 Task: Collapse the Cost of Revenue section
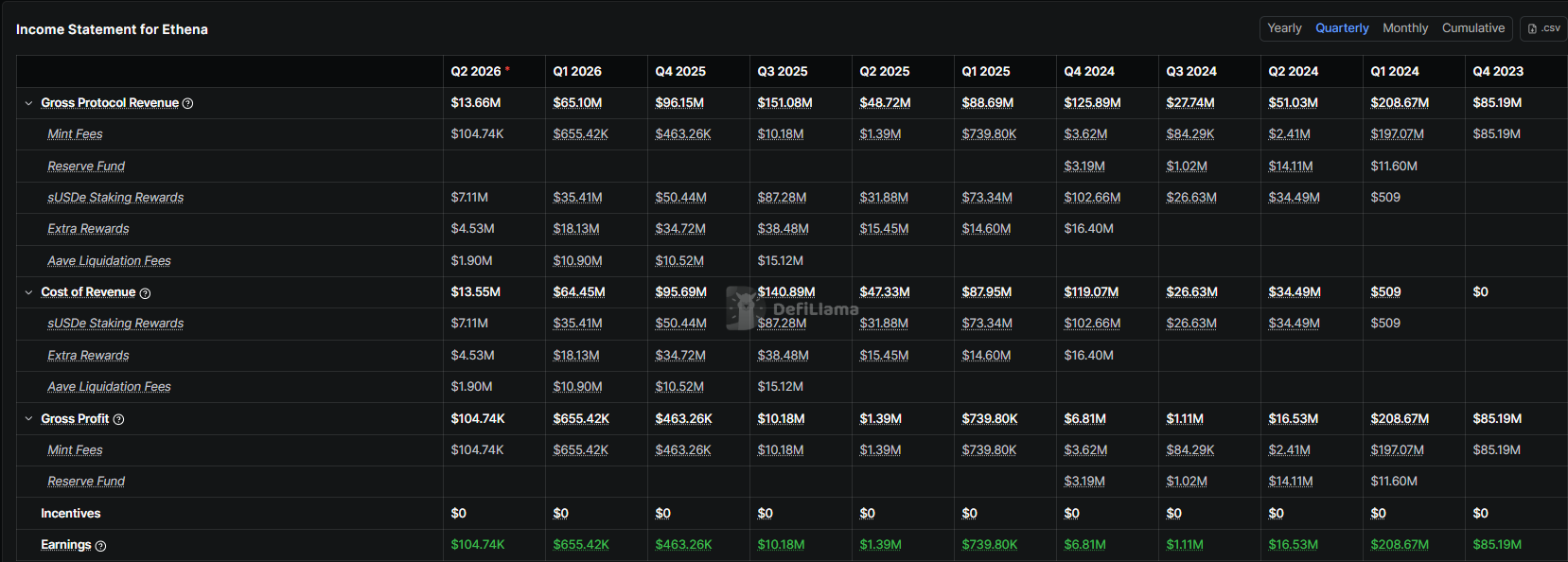pos(28,292)
